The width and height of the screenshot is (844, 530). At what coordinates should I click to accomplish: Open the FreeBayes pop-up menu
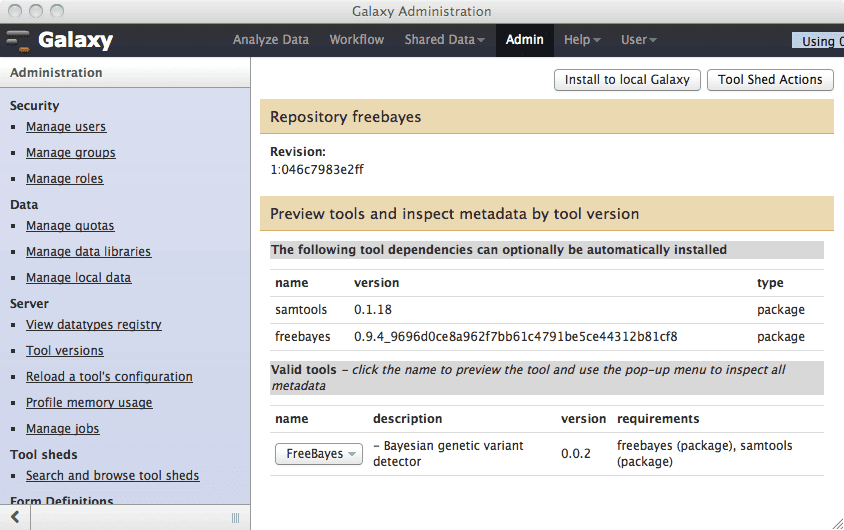(318, 454)
